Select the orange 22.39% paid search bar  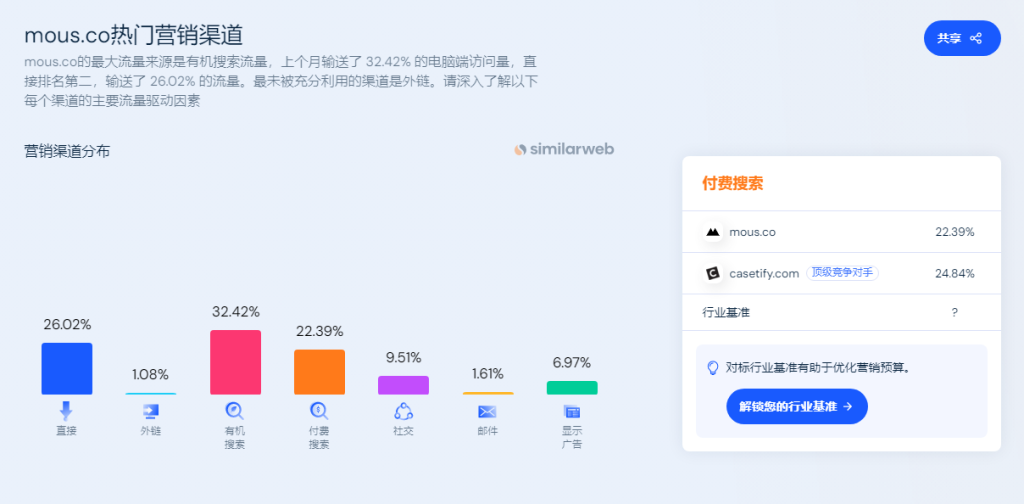click(x=319, y=372)
